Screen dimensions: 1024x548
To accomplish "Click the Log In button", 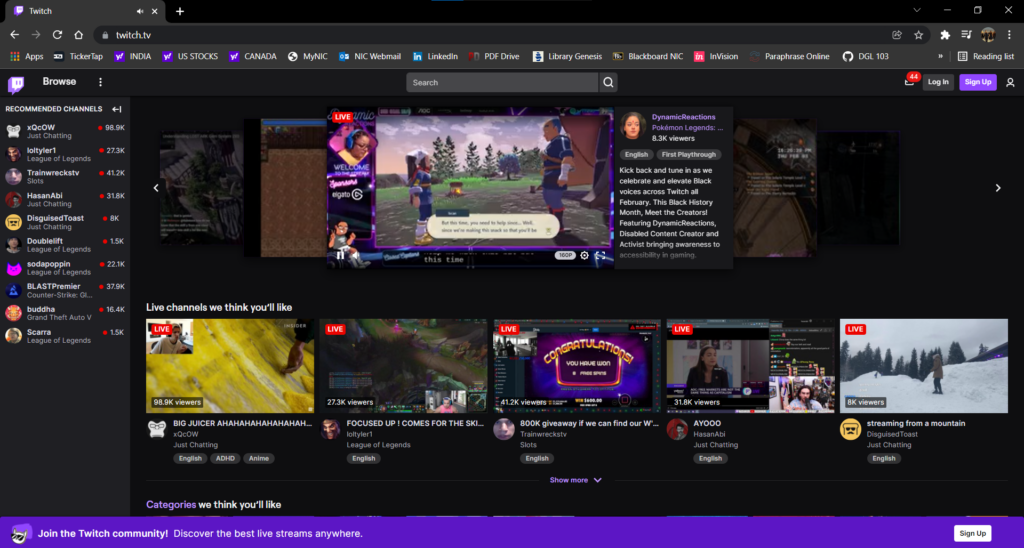I will [938, 82].
